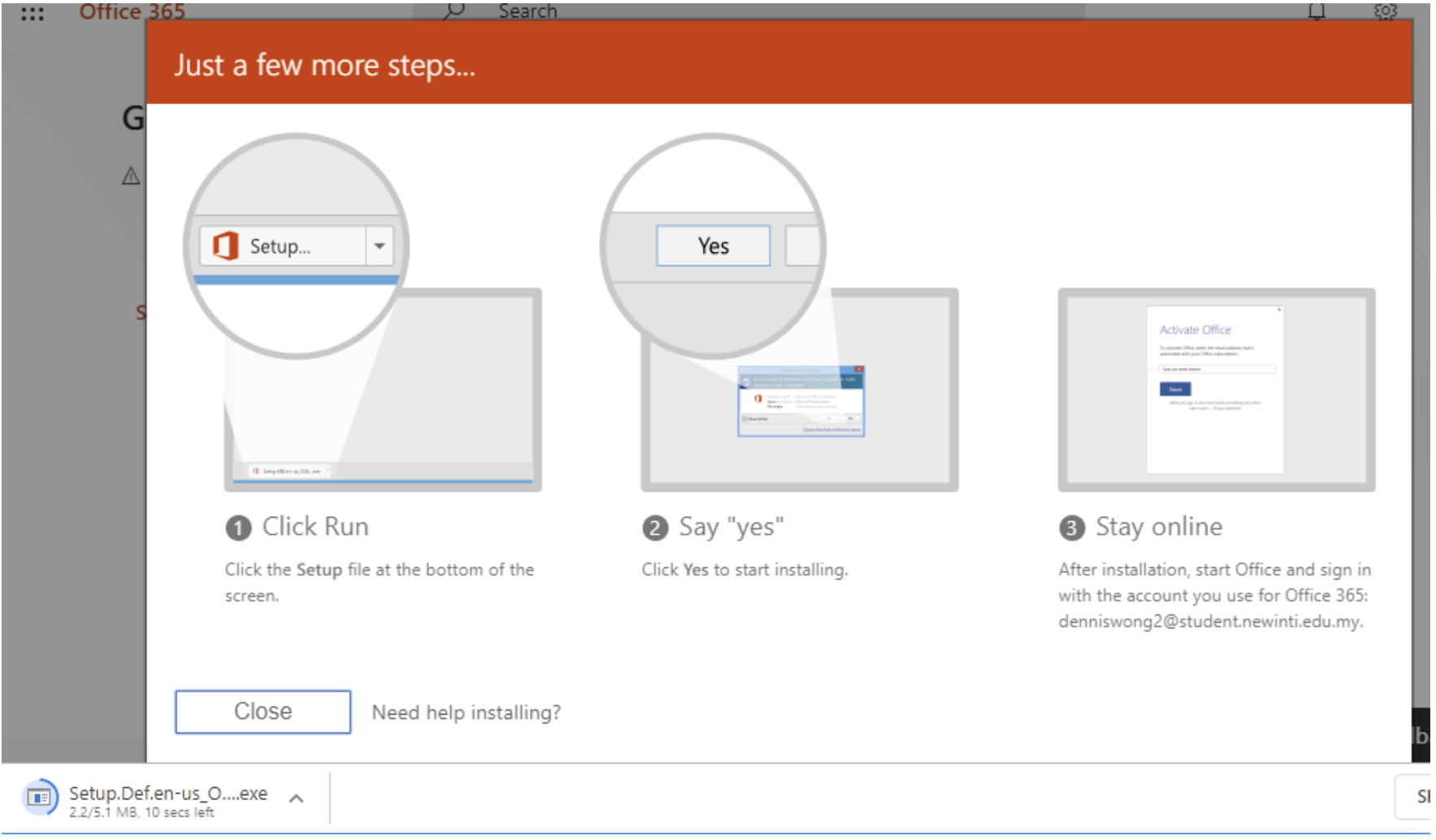Click the Office 365 title link
The width and height of the screenshot is (1436, 840).
132,11
